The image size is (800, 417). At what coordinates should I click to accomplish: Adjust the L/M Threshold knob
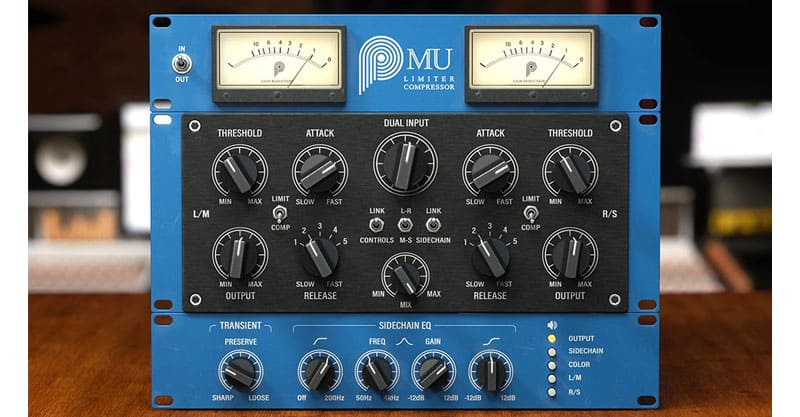click(240, 171)
